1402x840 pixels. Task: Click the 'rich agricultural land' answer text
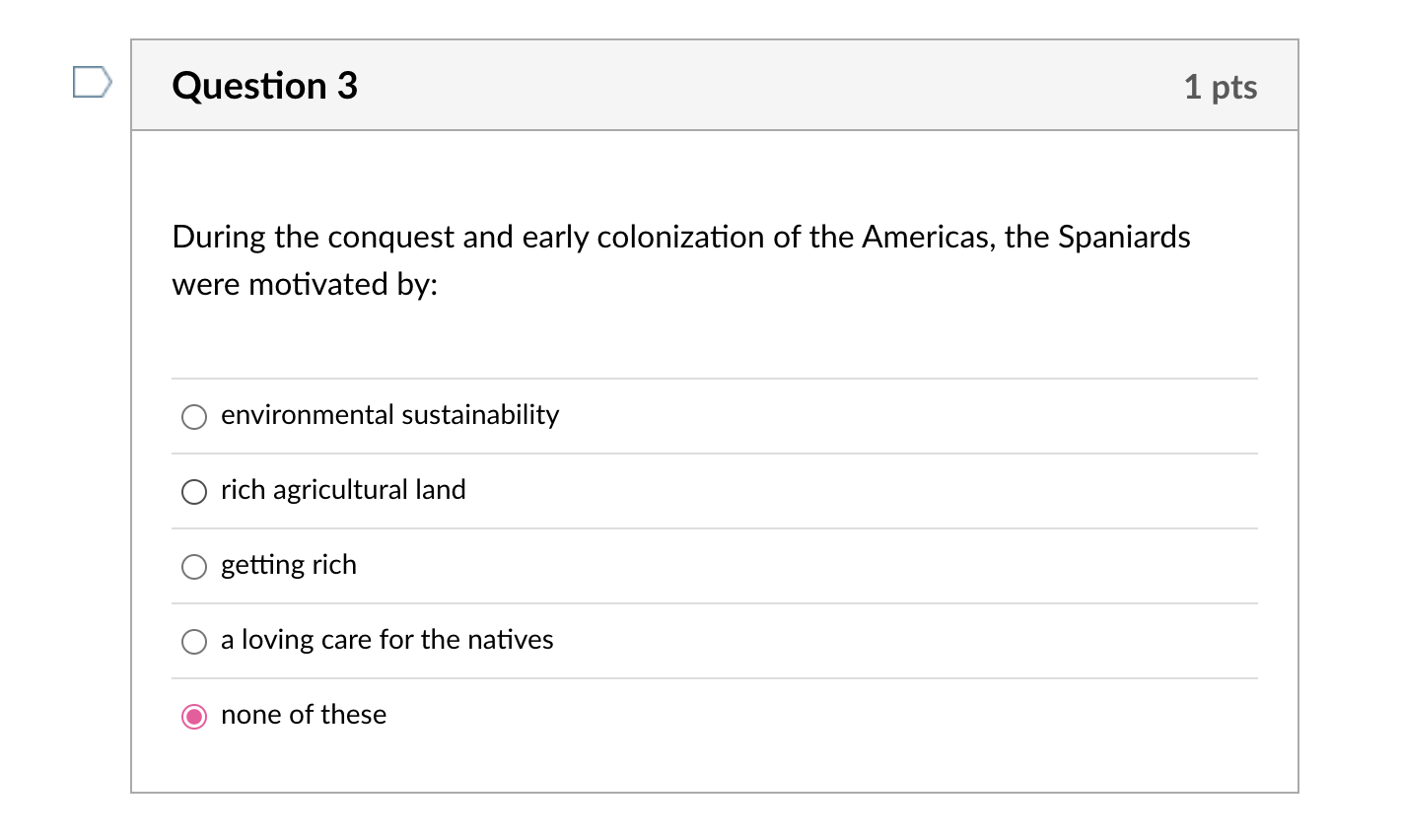(x=343, y=490)
